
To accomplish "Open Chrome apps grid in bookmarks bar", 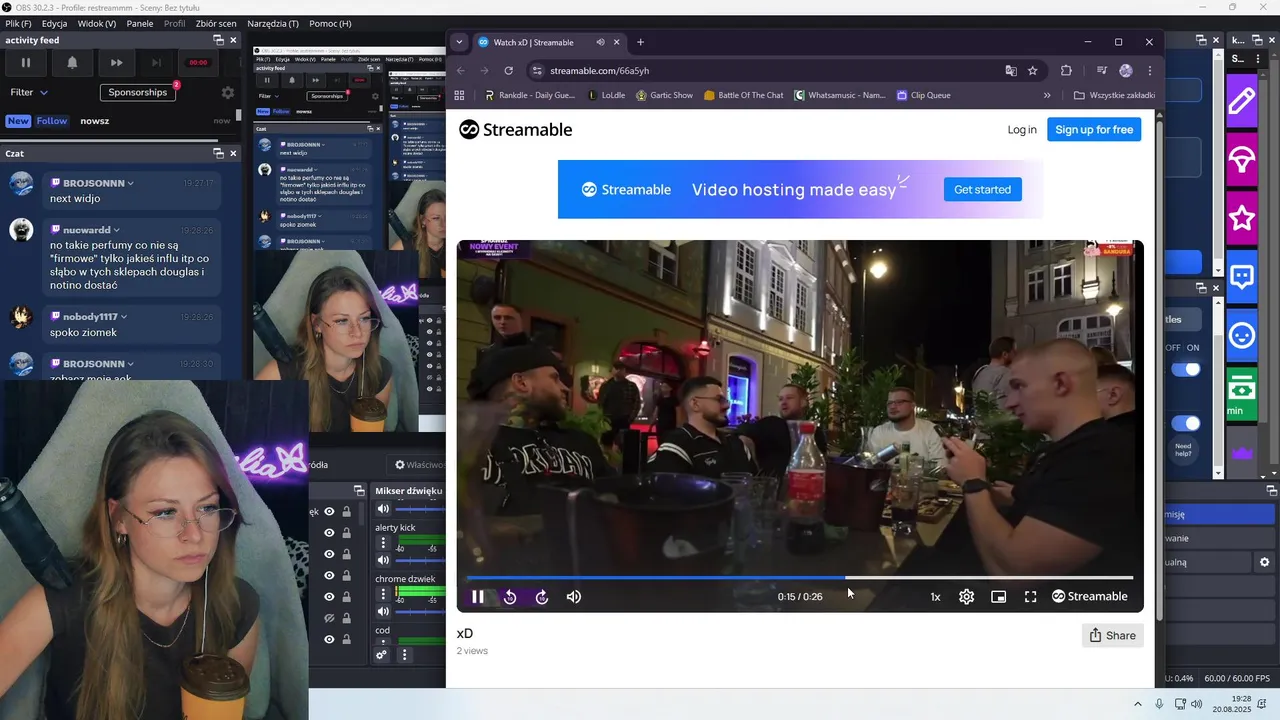I will (x=460, y=95).
